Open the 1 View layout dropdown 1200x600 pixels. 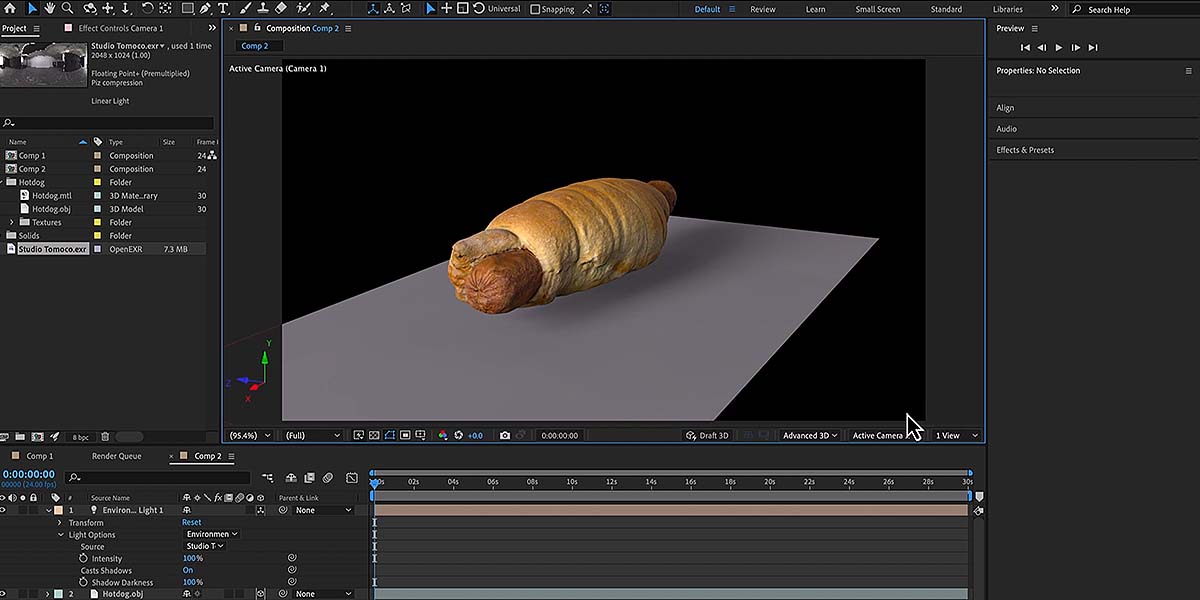pos(957,436)
